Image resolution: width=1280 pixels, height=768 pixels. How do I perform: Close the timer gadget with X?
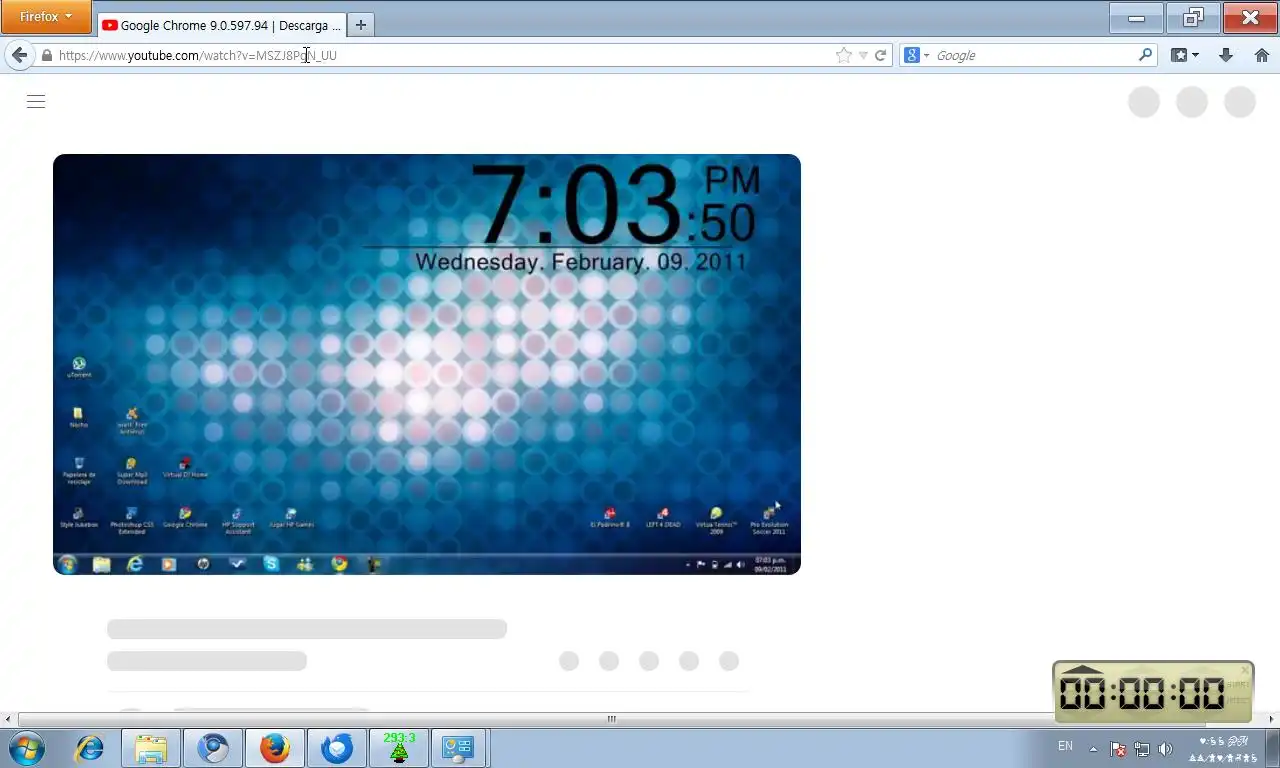tap(1245, 670)
